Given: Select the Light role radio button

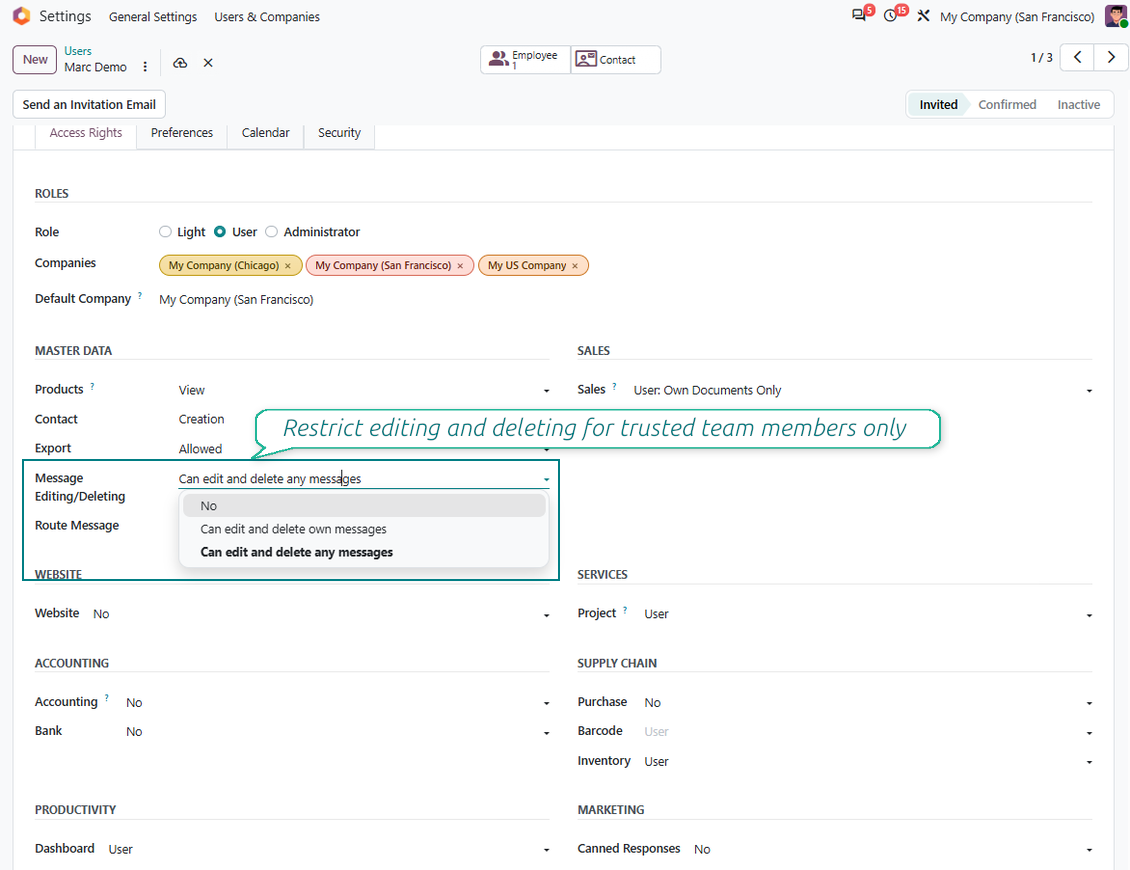Looking at the screenshot, I should (x=165, y=231).
